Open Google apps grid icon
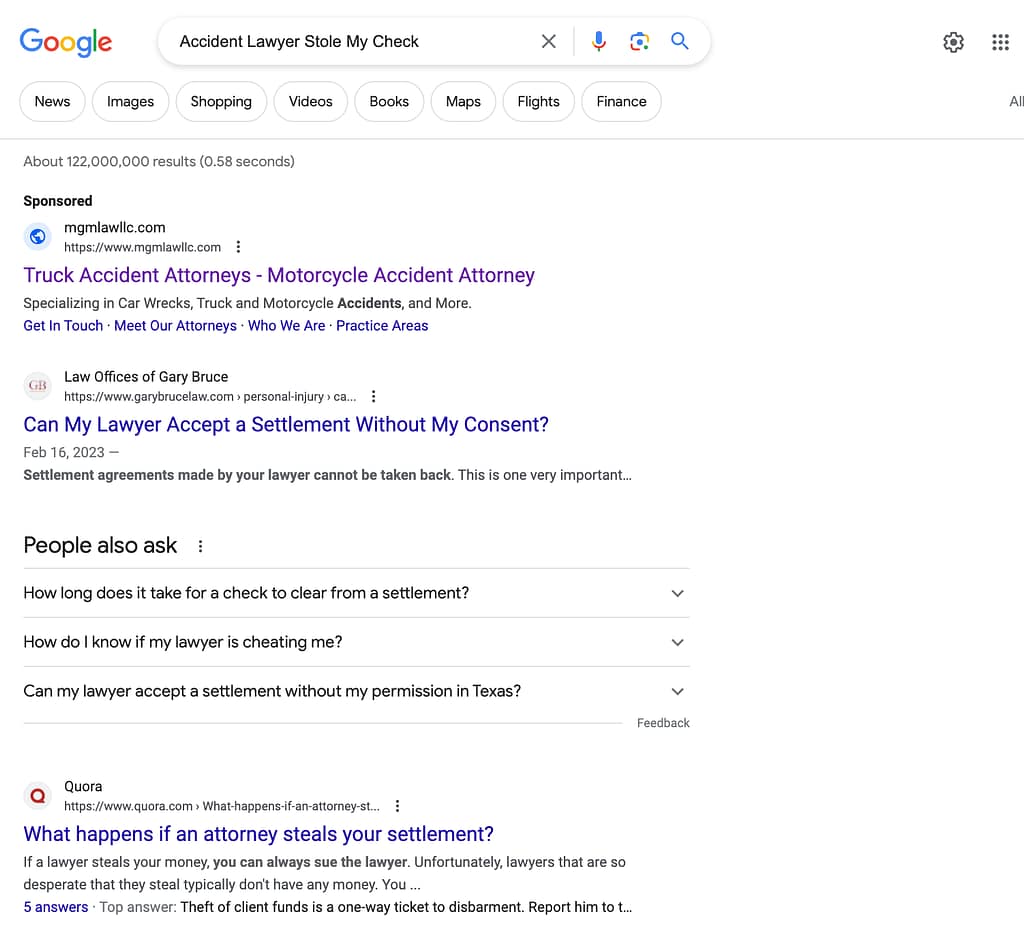The width and height of the screenshot is (1024, 931). tap(1000, 42)
